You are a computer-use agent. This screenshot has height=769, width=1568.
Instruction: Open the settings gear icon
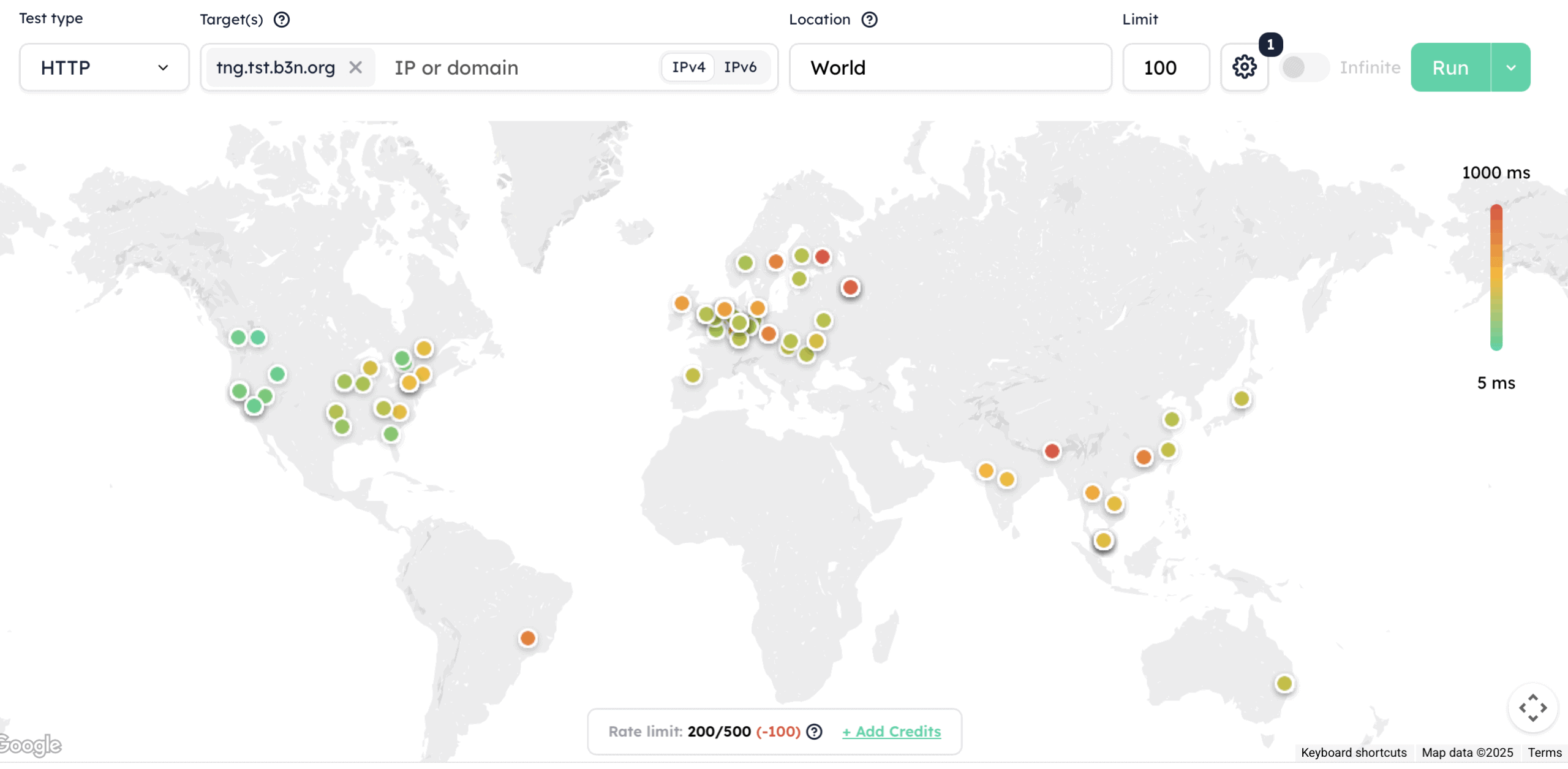tap(1244, 67)
